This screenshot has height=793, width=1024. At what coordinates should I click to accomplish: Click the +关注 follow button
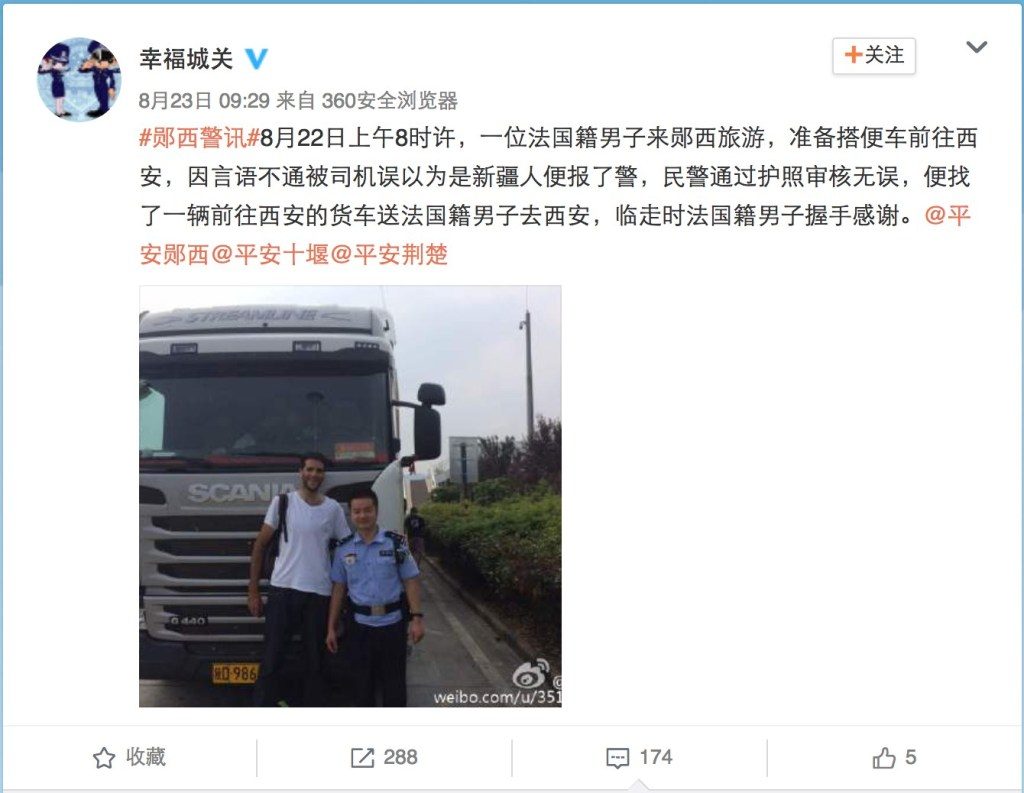[x=874, y=56]
